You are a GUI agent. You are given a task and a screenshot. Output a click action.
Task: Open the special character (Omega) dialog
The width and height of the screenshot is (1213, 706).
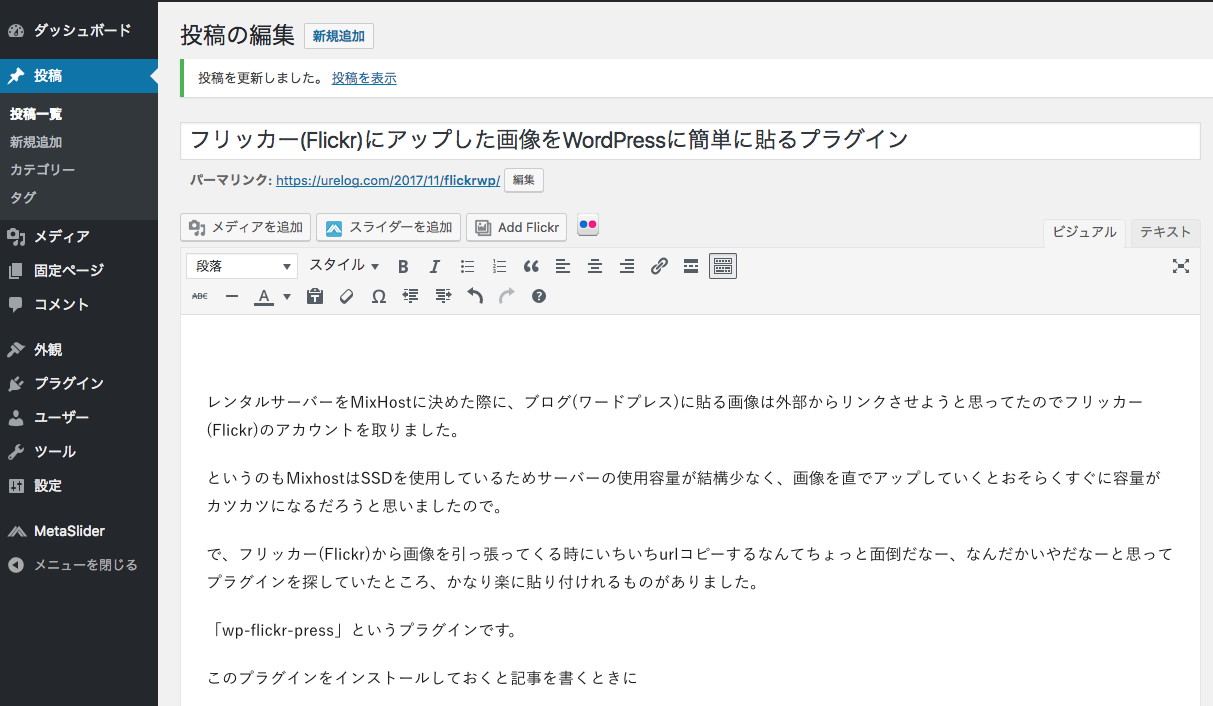pyautogui.click(x=379, y=296)
